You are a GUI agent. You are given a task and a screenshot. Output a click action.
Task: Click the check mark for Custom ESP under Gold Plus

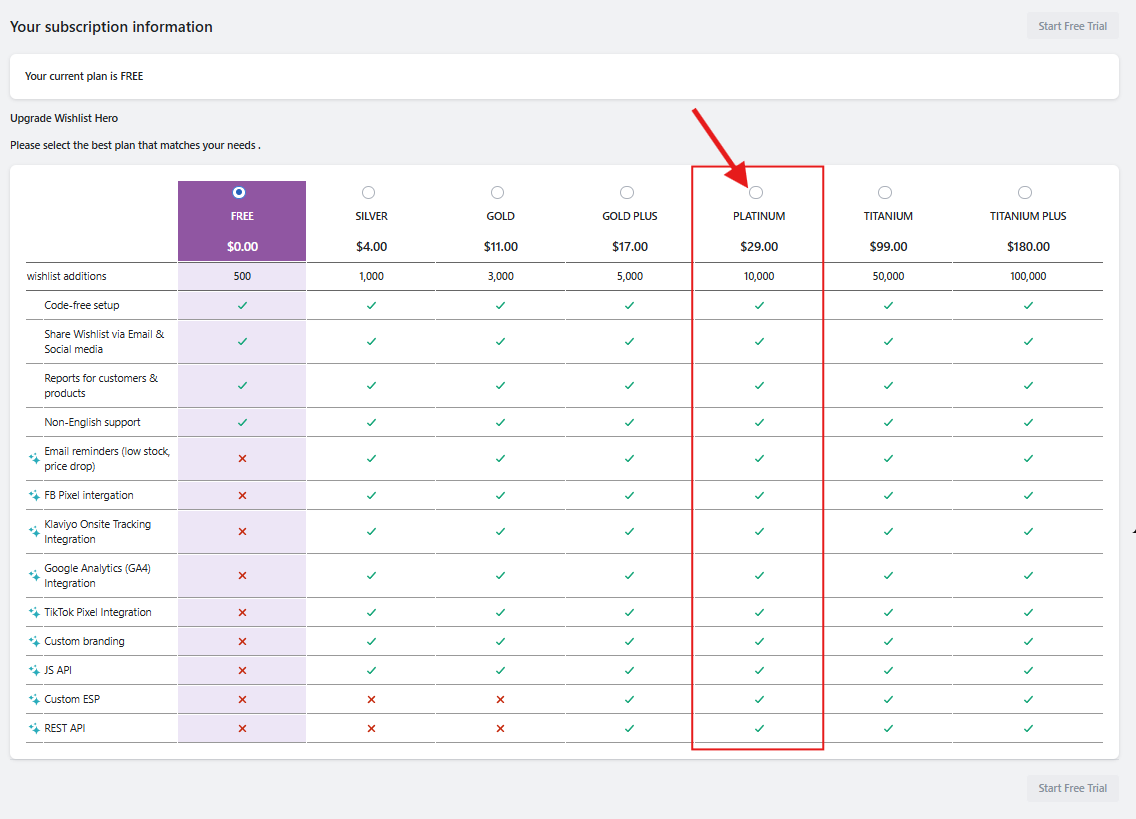[630, 699]
